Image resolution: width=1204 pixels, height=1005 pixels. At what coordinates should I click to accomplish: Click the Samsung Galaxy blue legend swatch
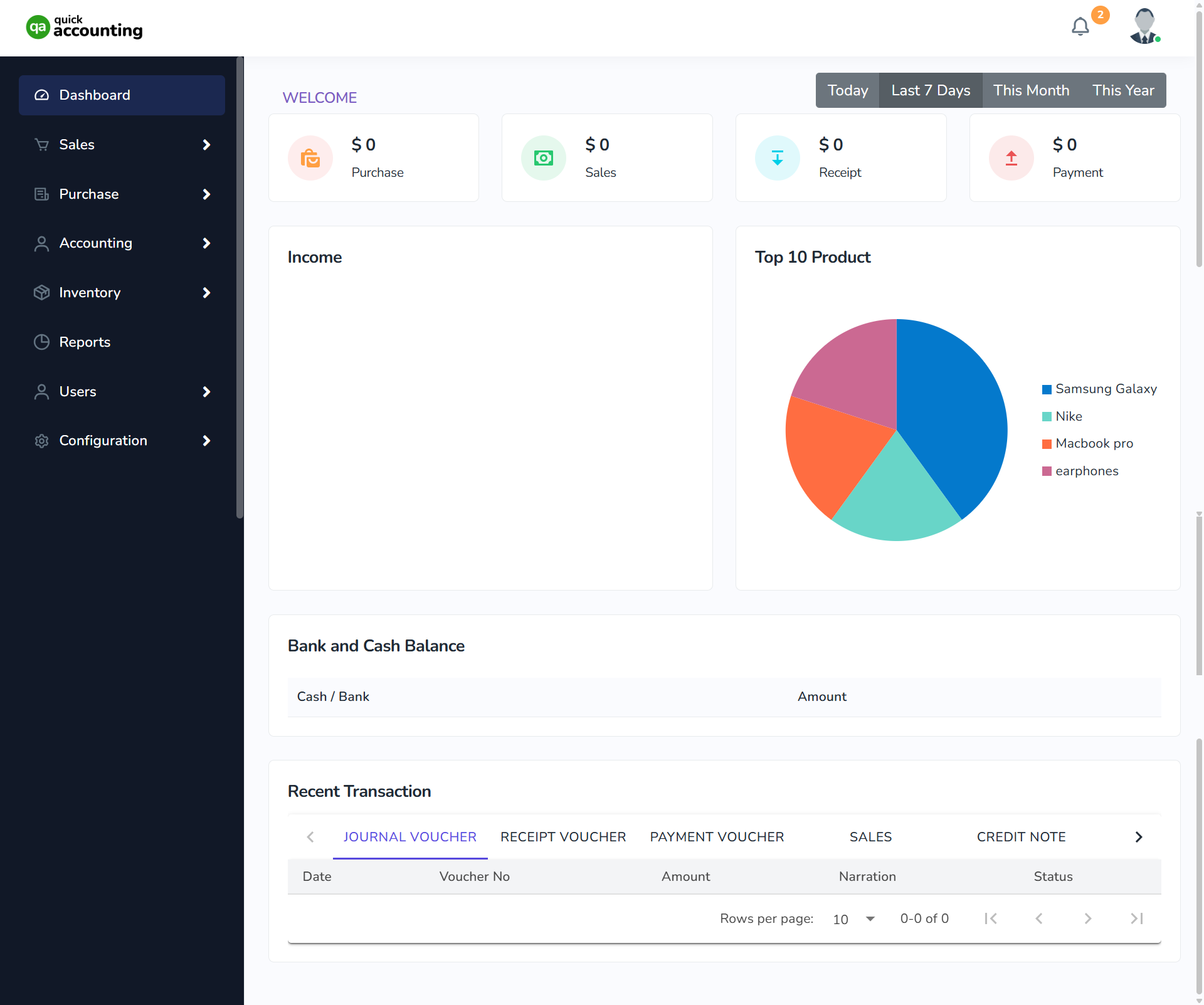[1046, 389]
